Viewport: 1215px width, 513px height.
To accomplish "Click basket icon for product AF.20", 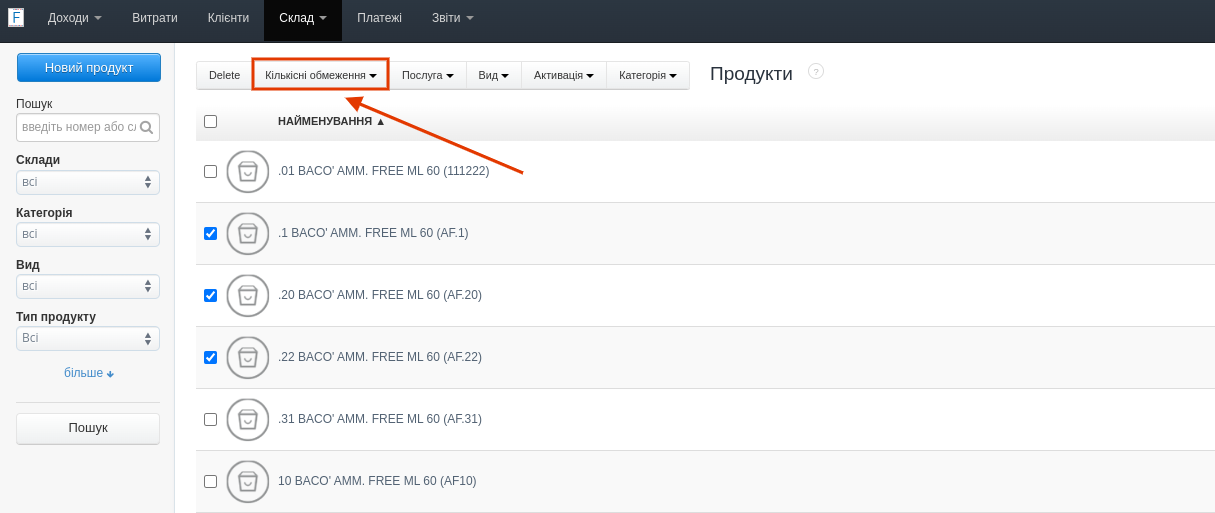I will [248, 296].
